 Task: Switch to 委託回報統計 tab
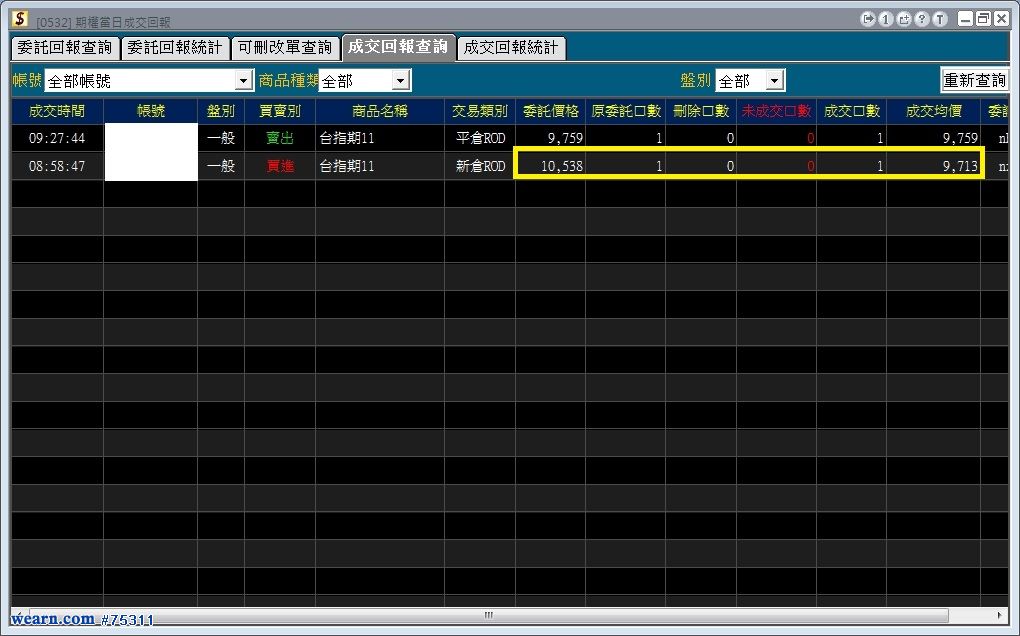(174, 47)
